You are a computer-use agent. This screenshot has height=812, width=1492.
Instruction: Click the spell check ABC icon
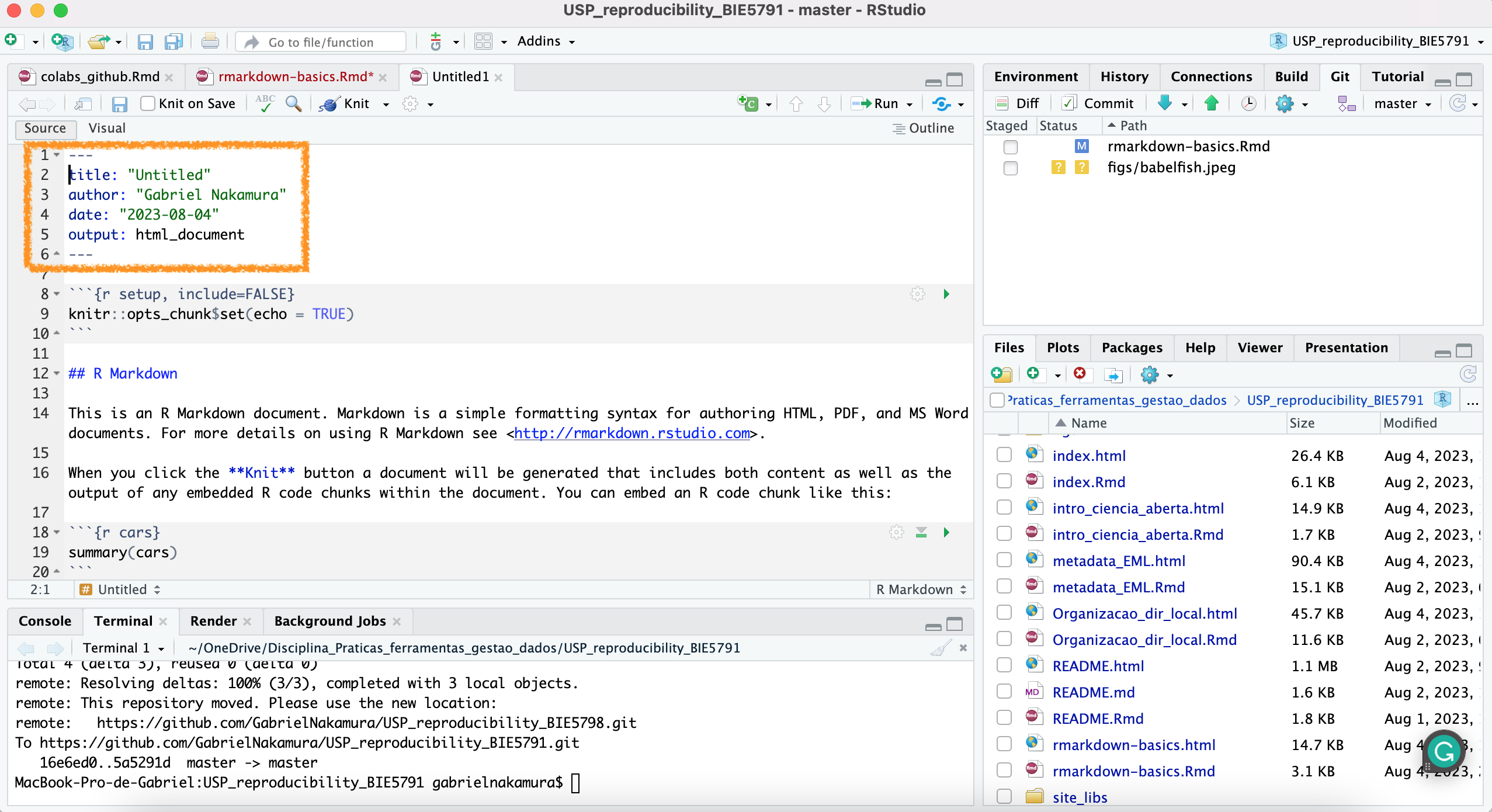[x=265, y=104]
